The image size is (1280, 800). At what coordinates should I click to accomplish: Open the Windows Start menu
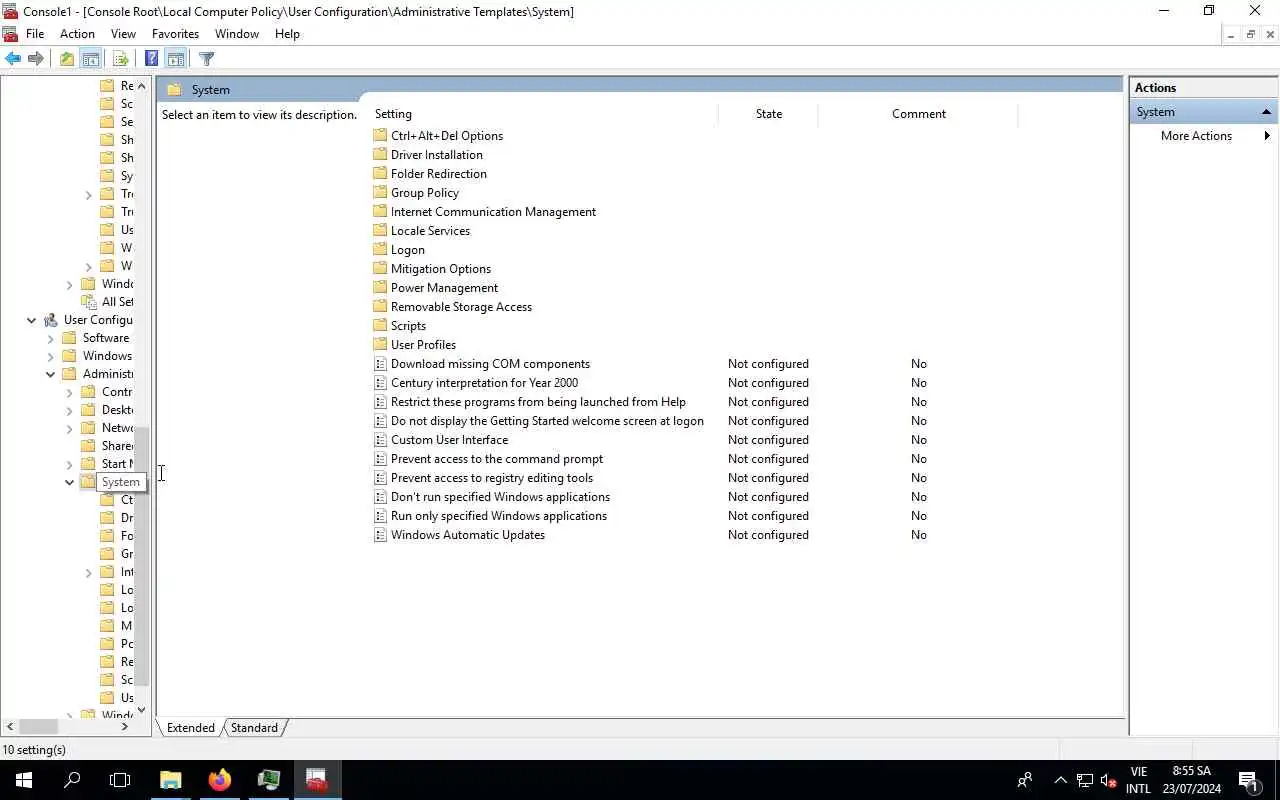coord(24,780)
